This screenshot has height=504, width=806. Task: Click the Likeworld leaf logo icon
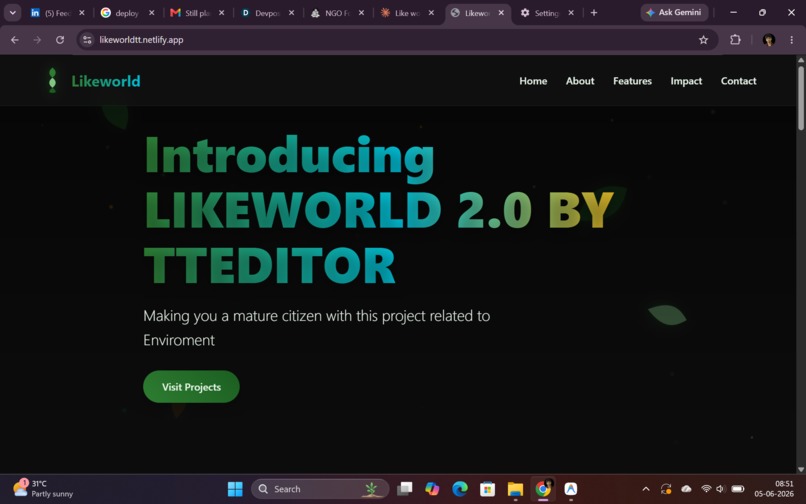[x=52, y=81]
